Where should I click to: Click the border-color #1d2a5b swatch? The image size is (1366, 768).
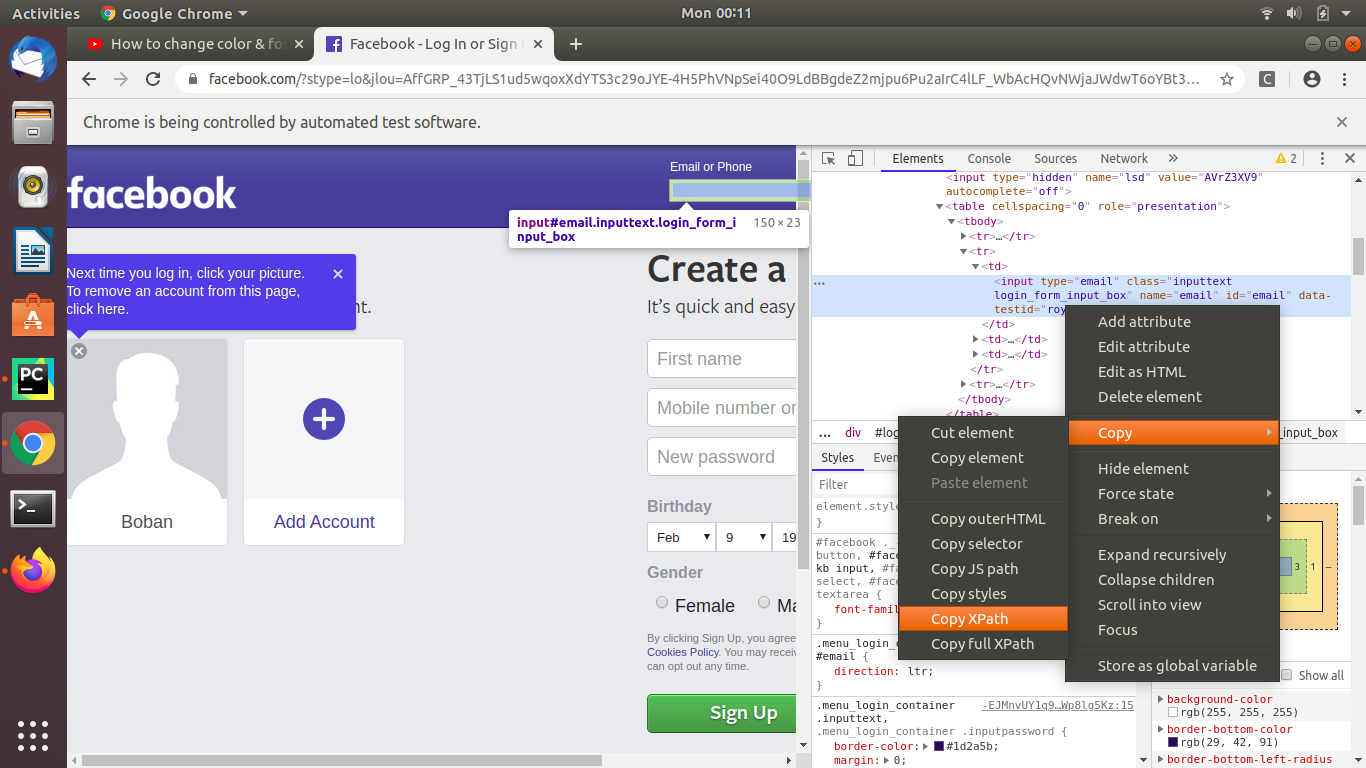(x=939, y=746)
